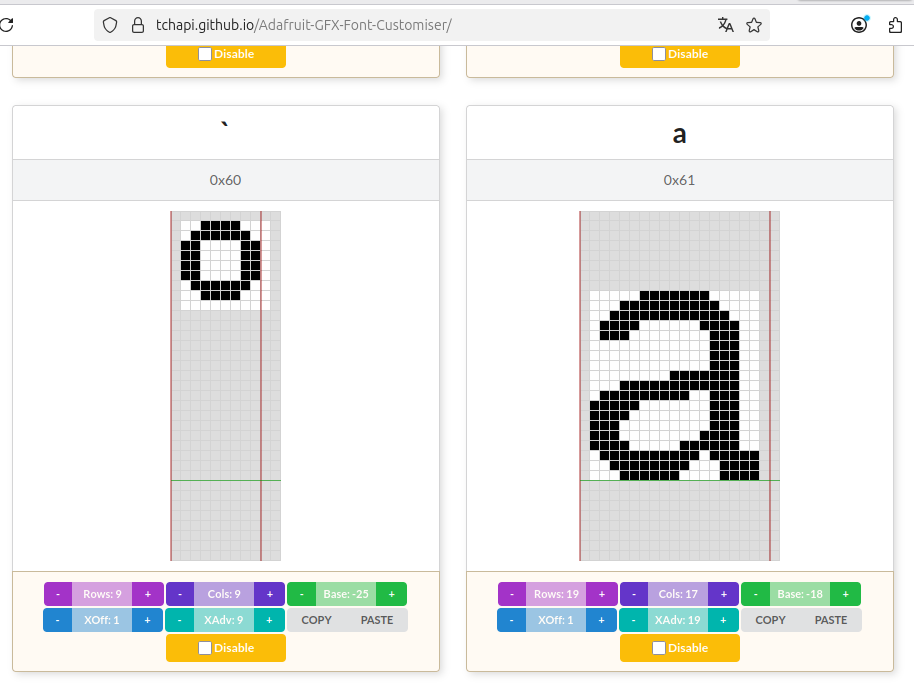Increase Base value for glyph 'a'
The height and width of the screenshot is (685, 914).
845,594
